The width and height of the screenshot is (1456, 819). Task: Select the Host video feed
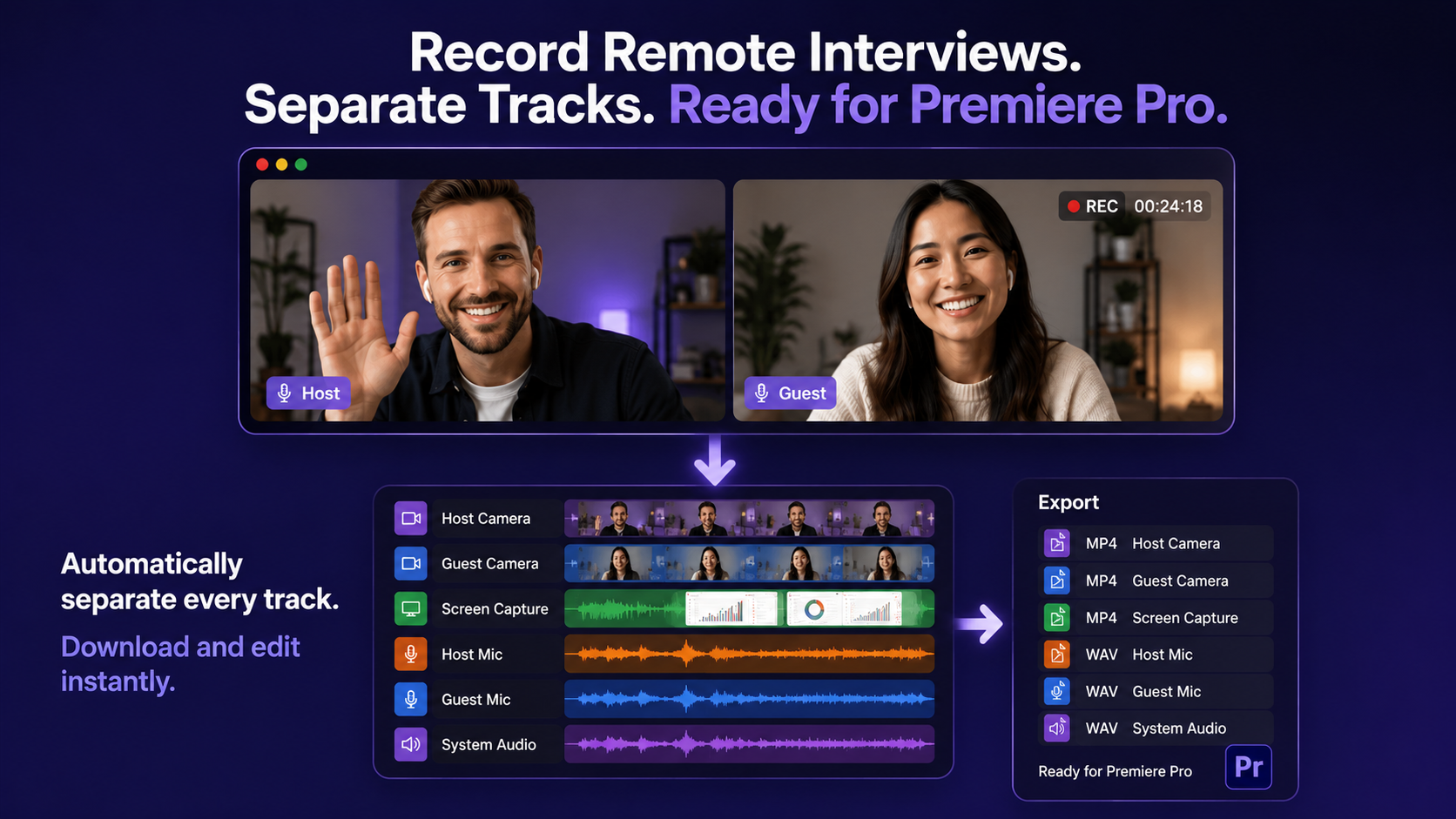click(x=488, y=300)
